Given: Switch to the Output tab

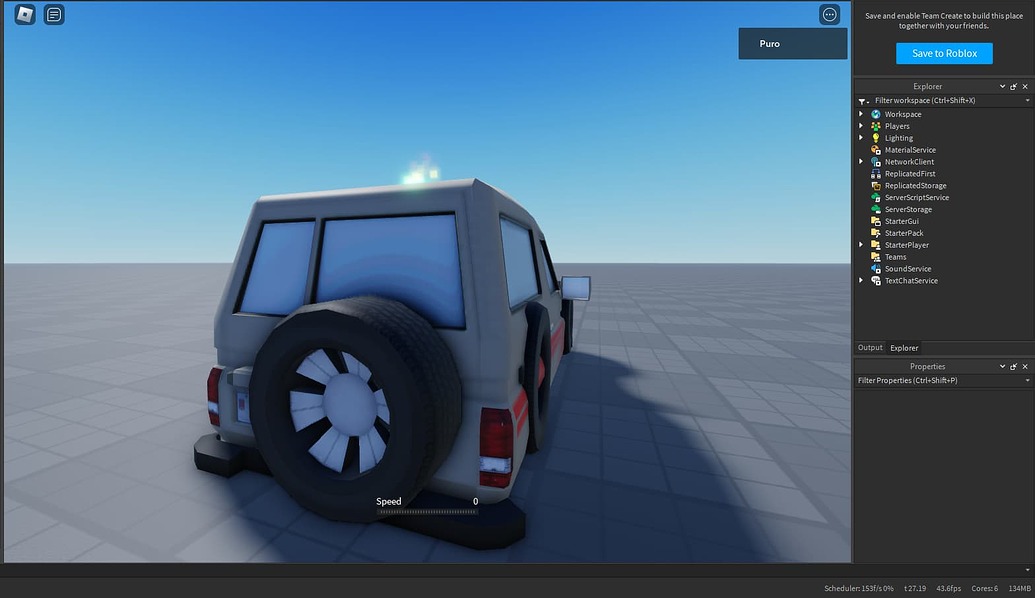Looking at the screenshot, I should coord(869,347).
